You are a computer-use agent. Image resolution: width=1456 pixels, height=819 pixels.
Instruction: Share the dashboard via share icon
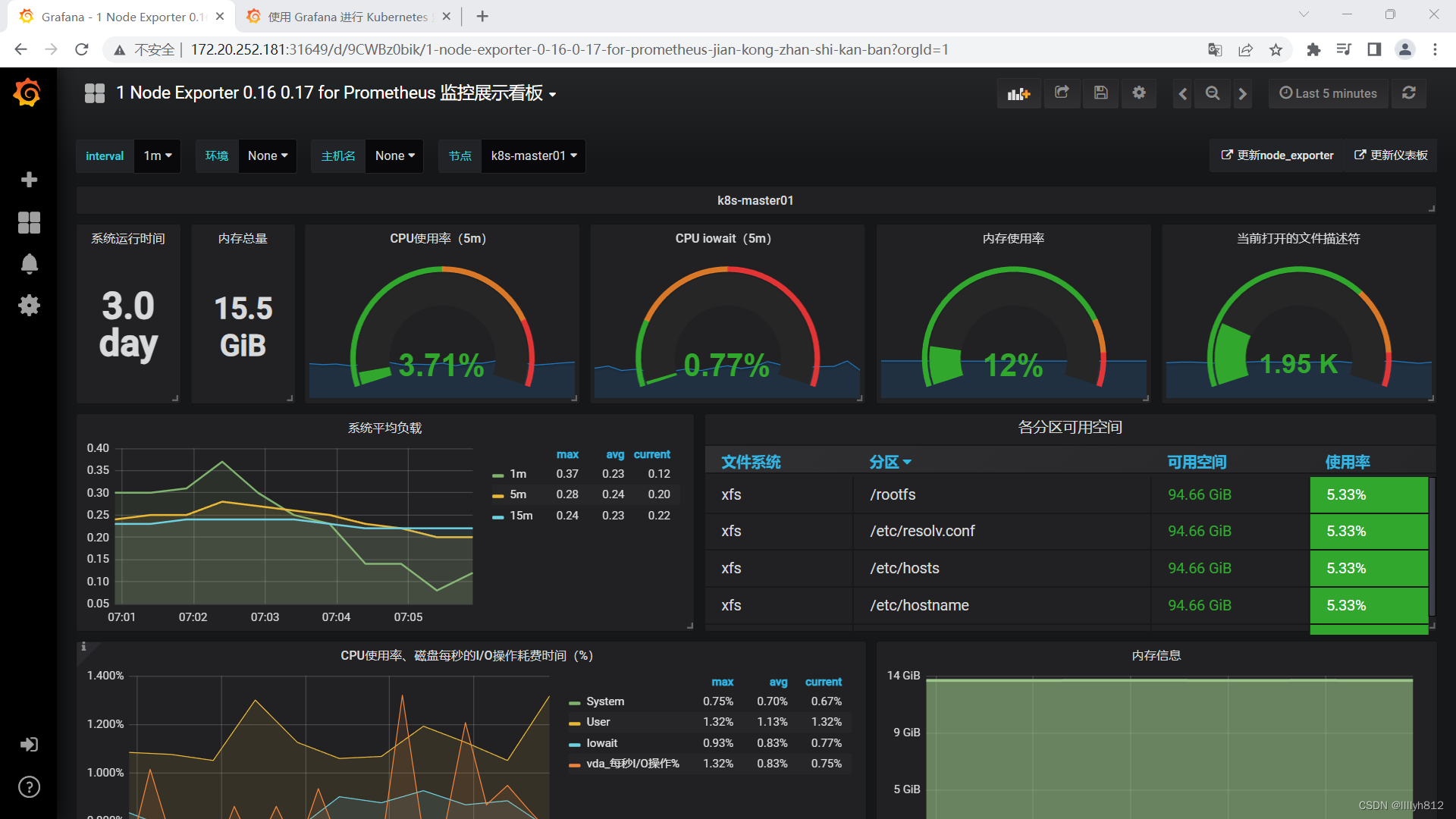pos(1062,93)
